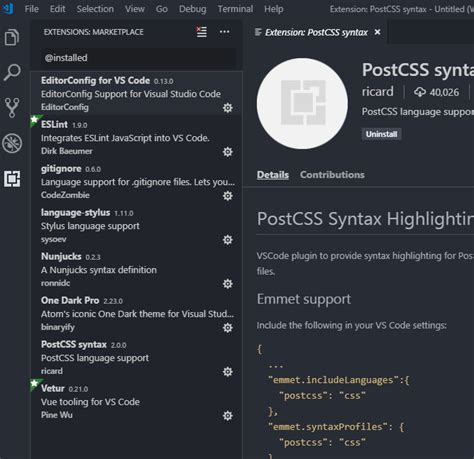This screenshot has height=459, width=474.
Task: Open the Debug view in activity bar
Action: 12,143
